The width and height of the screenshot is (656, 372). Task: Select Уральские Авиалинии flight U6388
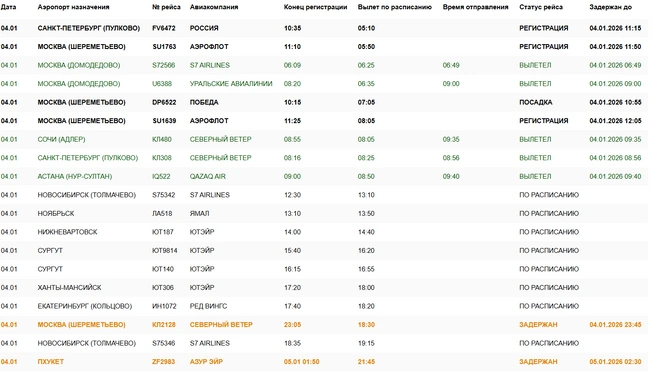coord(324,84)
